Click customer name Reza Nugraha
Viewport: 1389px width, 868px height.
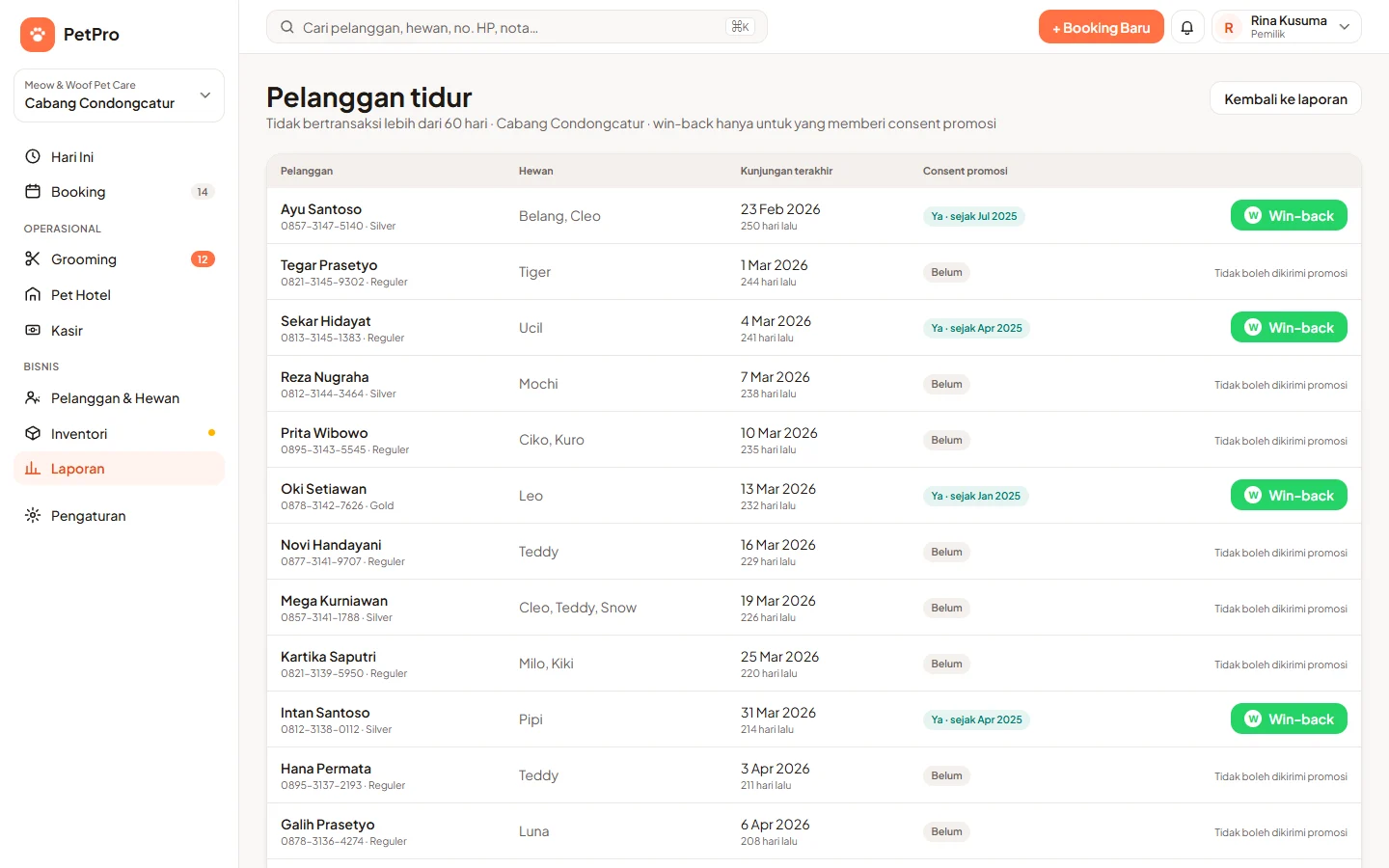(324, 377)
